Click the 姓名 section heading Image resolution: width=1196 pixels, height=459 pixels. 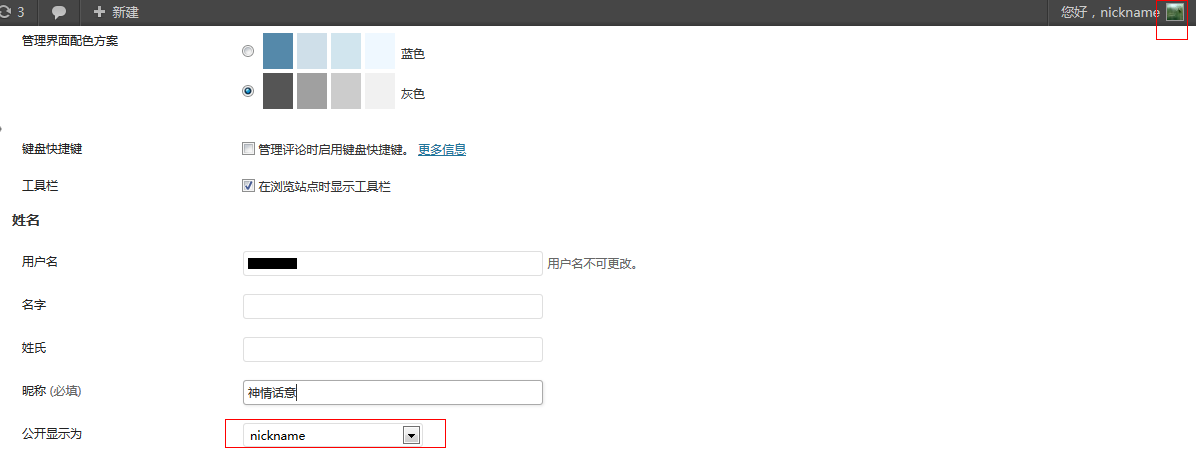(25, 221)
